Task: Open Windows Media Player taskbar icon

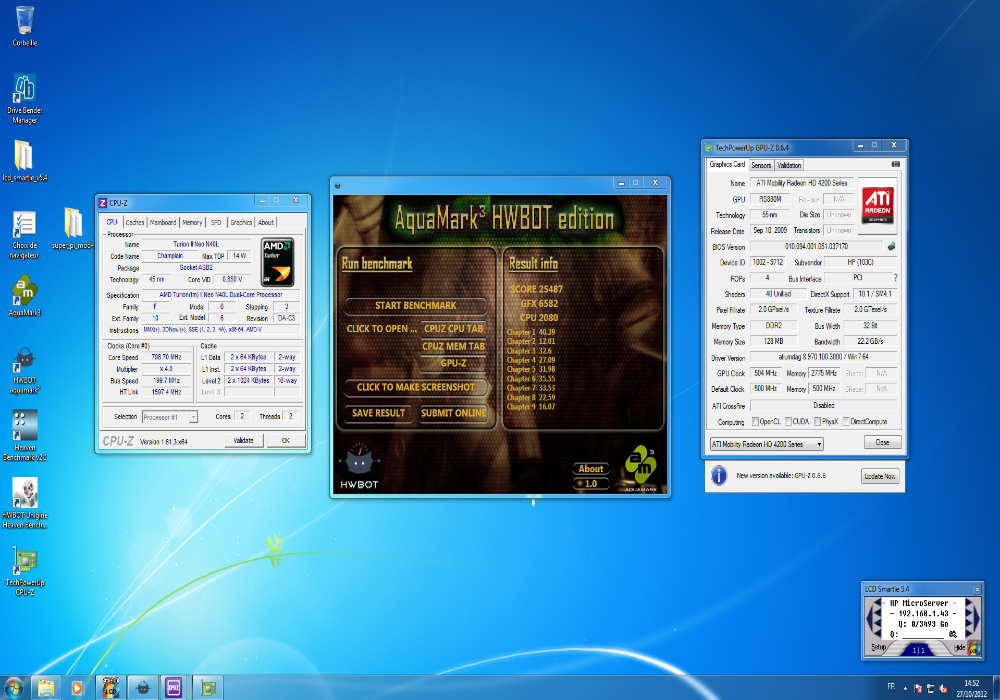Action: [77, 688]
